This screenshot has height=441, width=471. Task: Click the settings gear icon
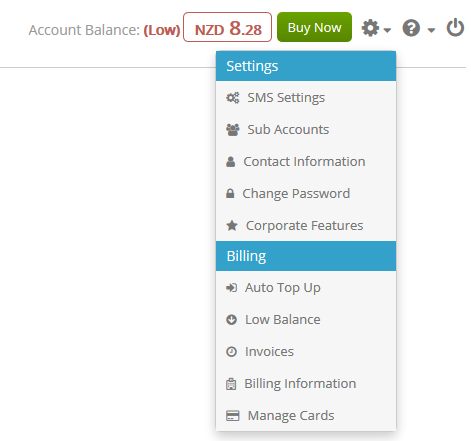coord(370,28)
